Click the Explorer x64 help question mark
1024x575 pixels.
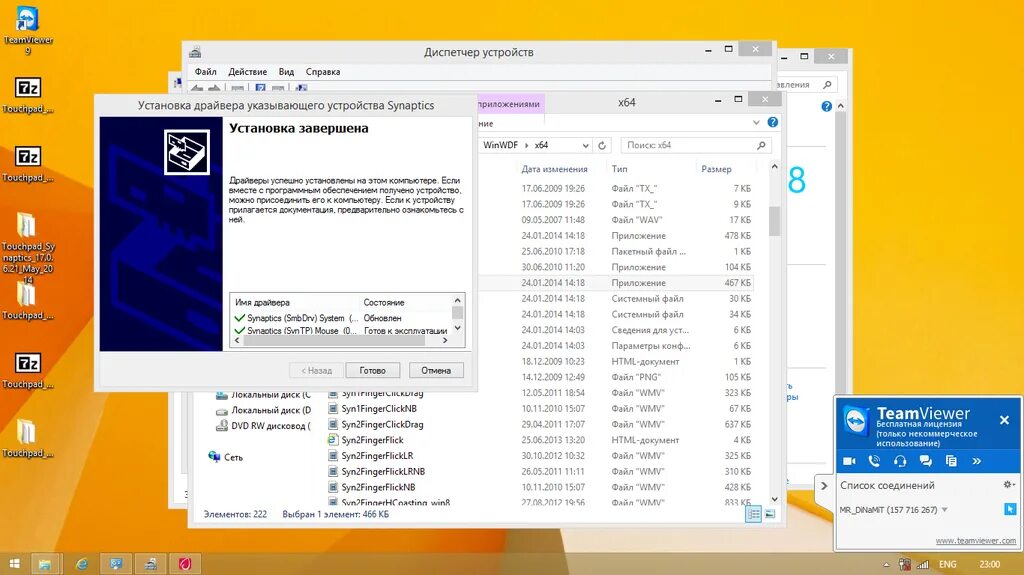coord(773,122)
